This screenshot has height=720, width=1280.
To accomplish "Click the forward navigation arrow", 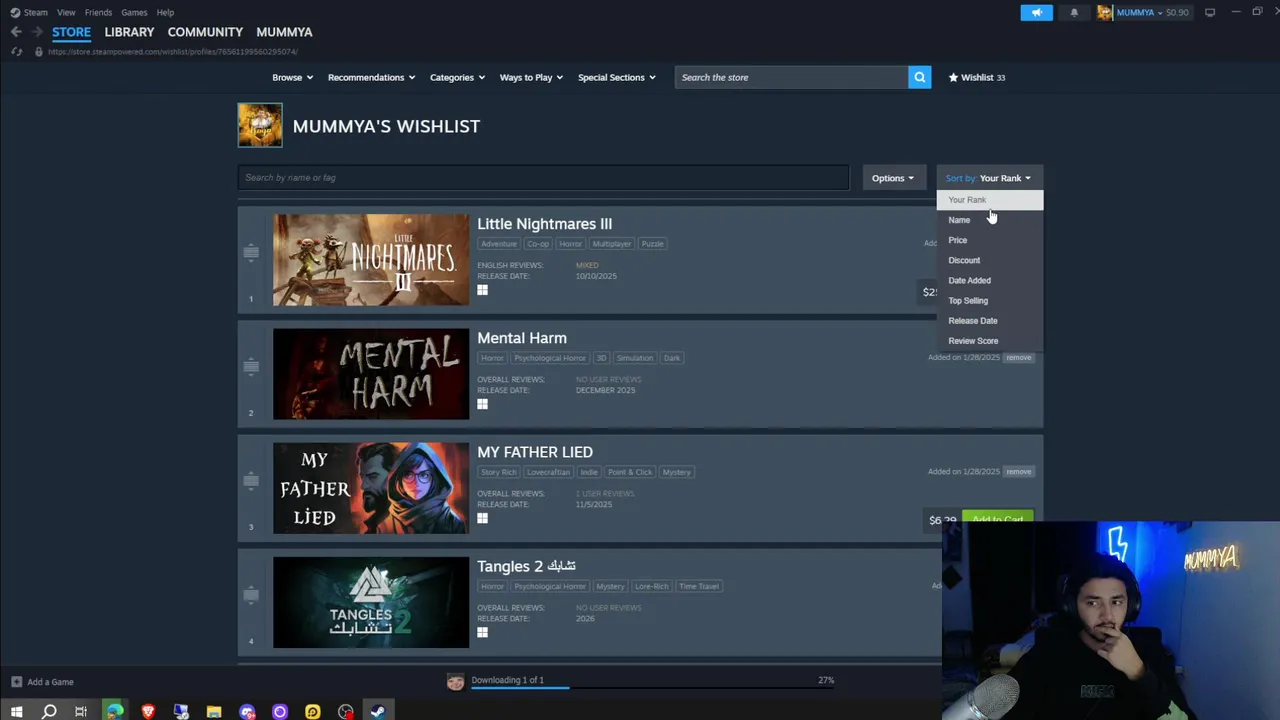I will pyautogui.click(x=37, y=32).
